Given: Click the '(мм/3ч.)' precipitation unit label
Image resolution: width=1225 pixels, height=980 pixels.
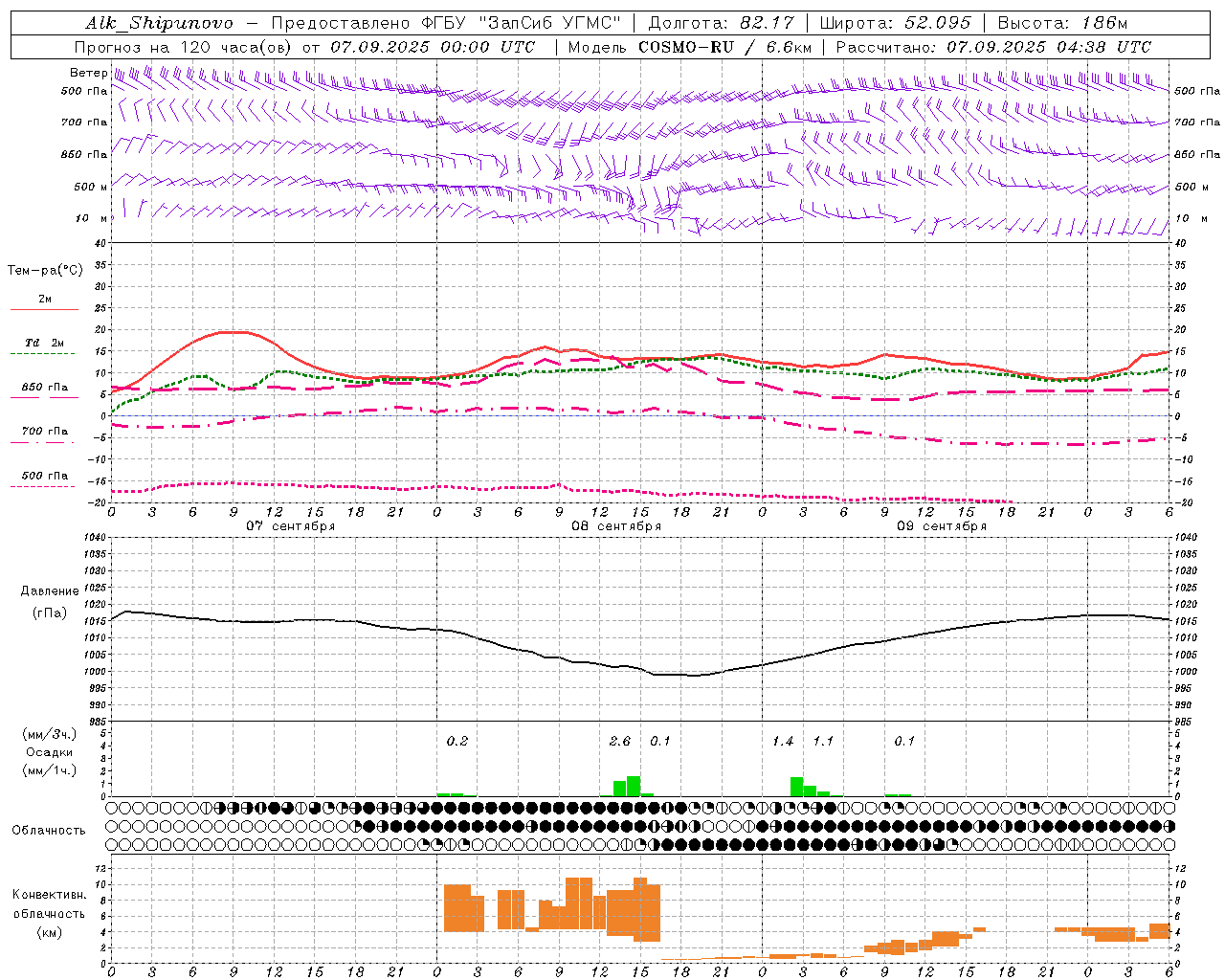Looking at the screenshot, I should [x=50, y=734].
